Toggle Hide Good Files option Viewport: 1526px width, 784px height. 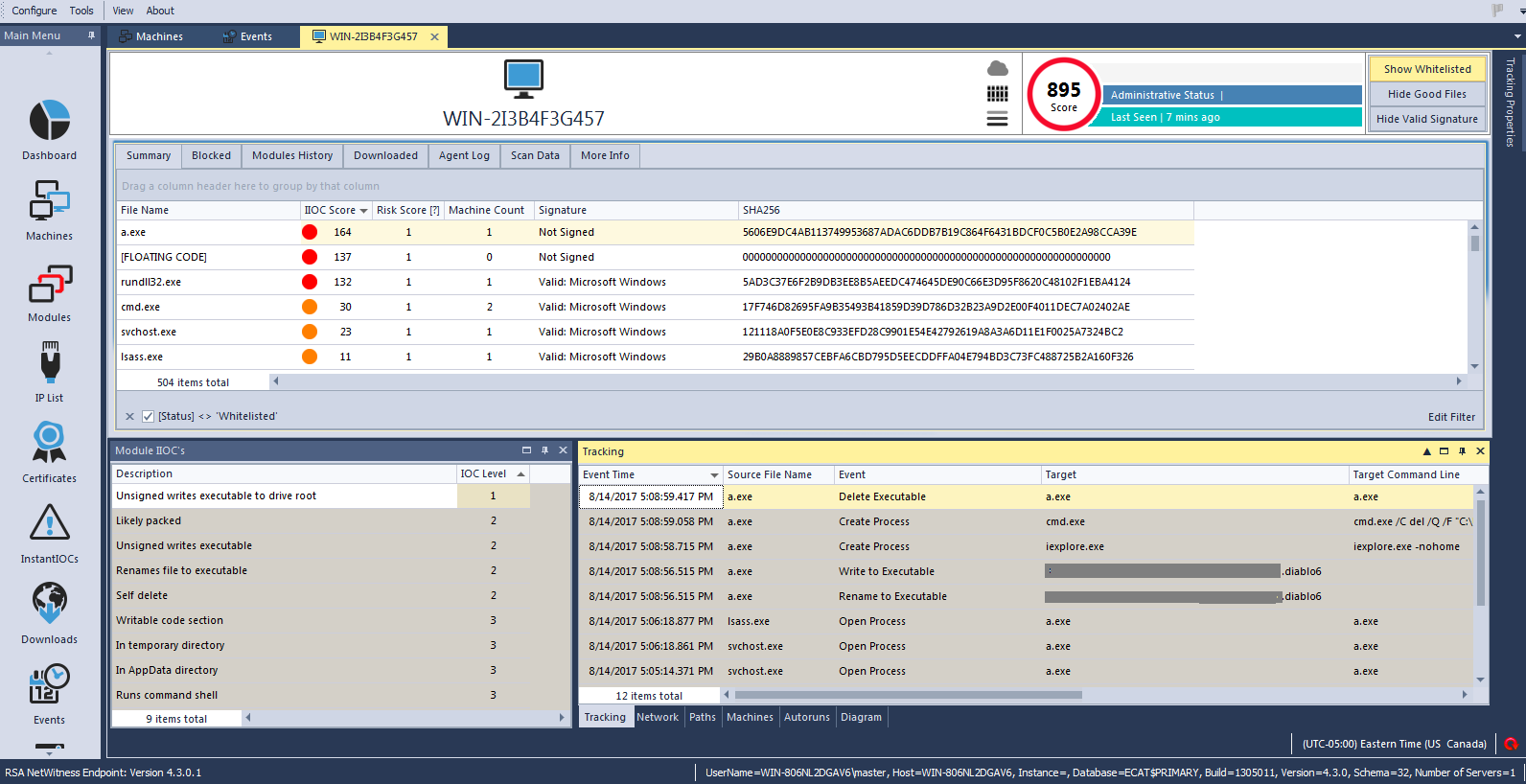[x=1426, y=94]
